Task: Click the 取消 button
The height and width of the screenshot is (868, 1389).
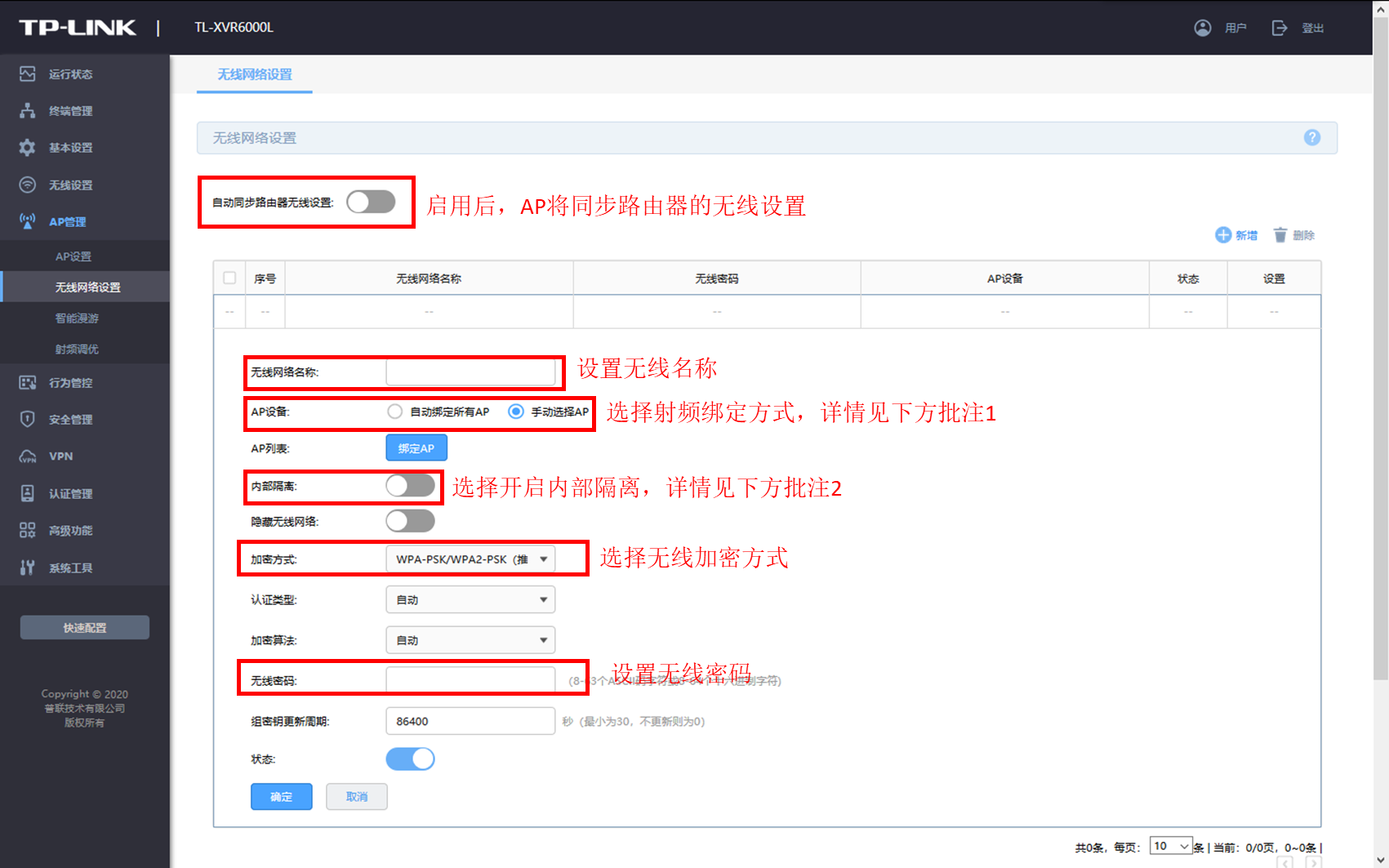Action: [x=357, y=796]
